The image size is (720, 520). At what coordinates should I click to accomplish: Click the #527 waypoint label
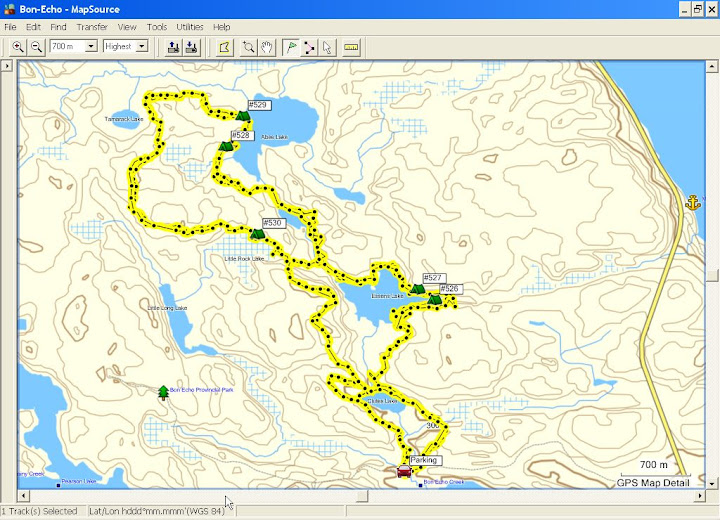[x=434, y=278]
